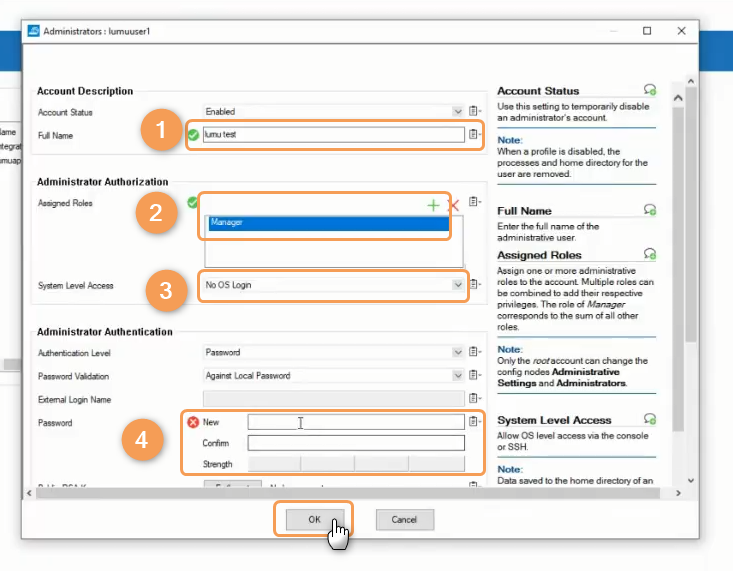The height and width of the screenshot is (571, 733).
Task: Expand the Account Status dropdown
Action: tap(457, 112)
